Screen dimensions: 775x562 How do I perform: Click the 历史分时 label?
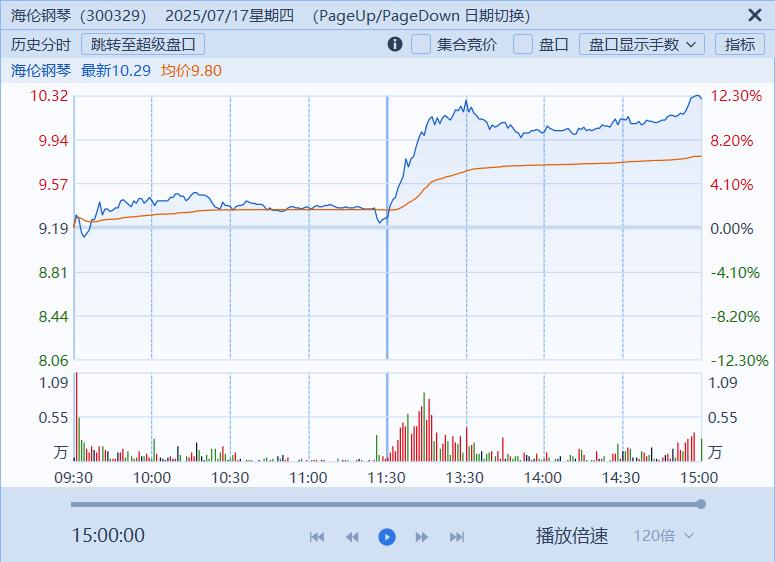(x=41, y=44)
